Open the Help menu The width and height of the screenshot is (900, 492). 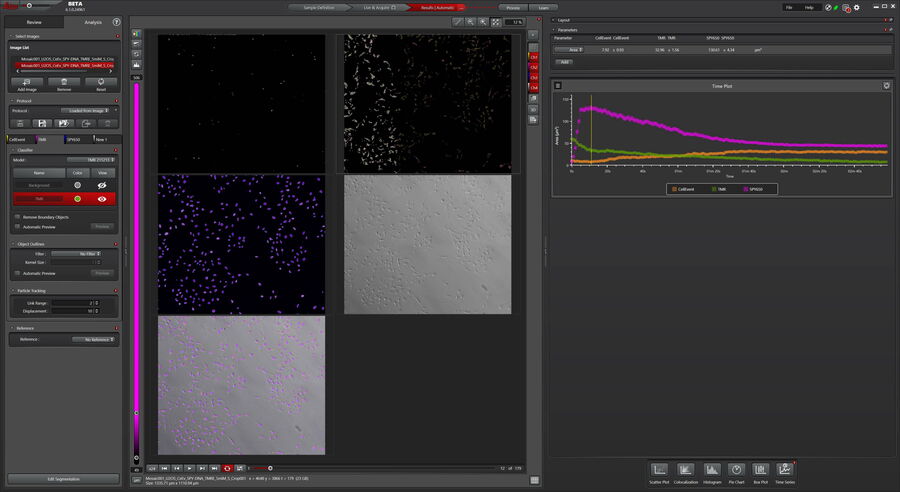pos(809,7)
